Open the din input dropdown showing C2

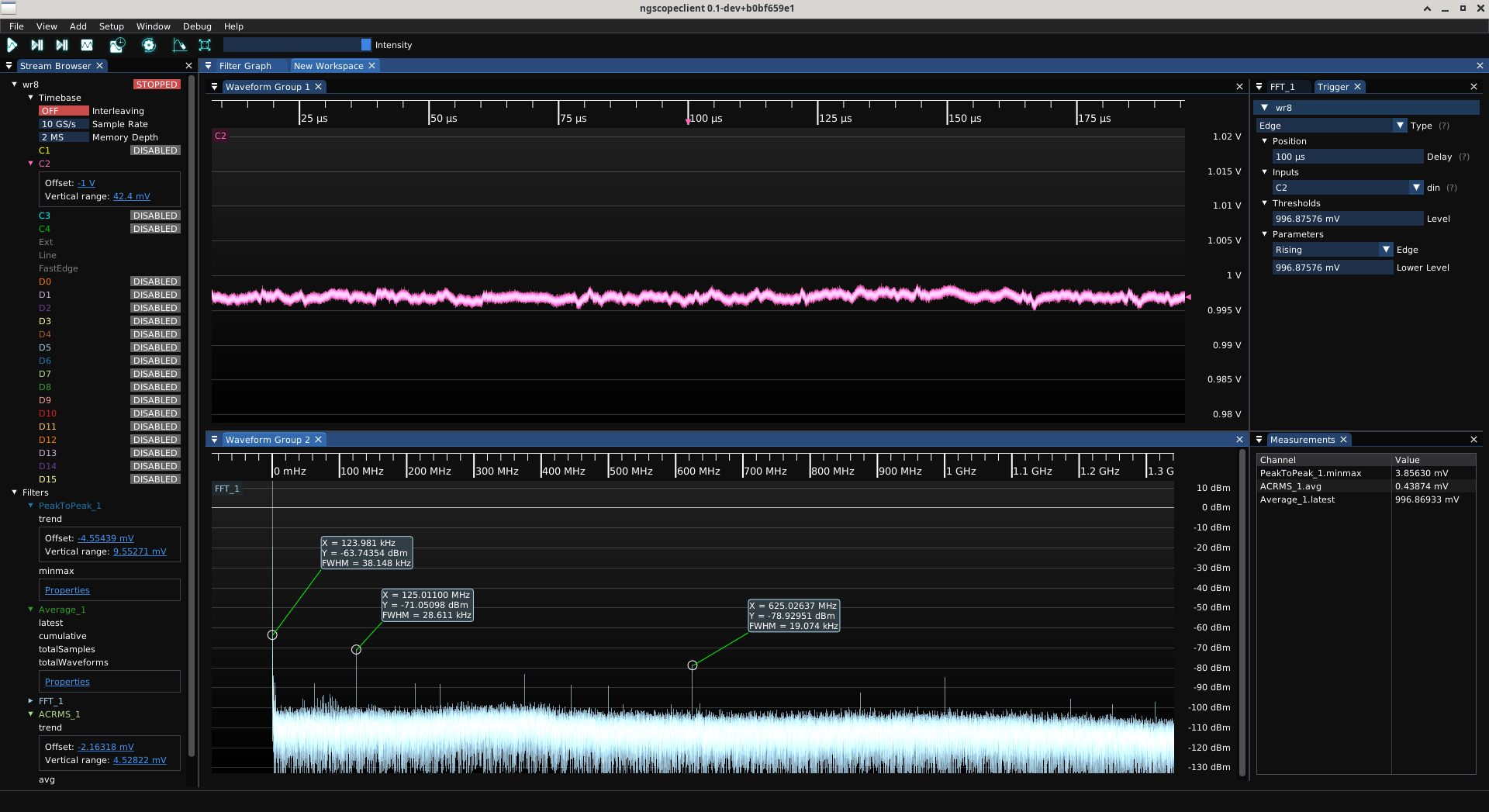pos(1348,188)
